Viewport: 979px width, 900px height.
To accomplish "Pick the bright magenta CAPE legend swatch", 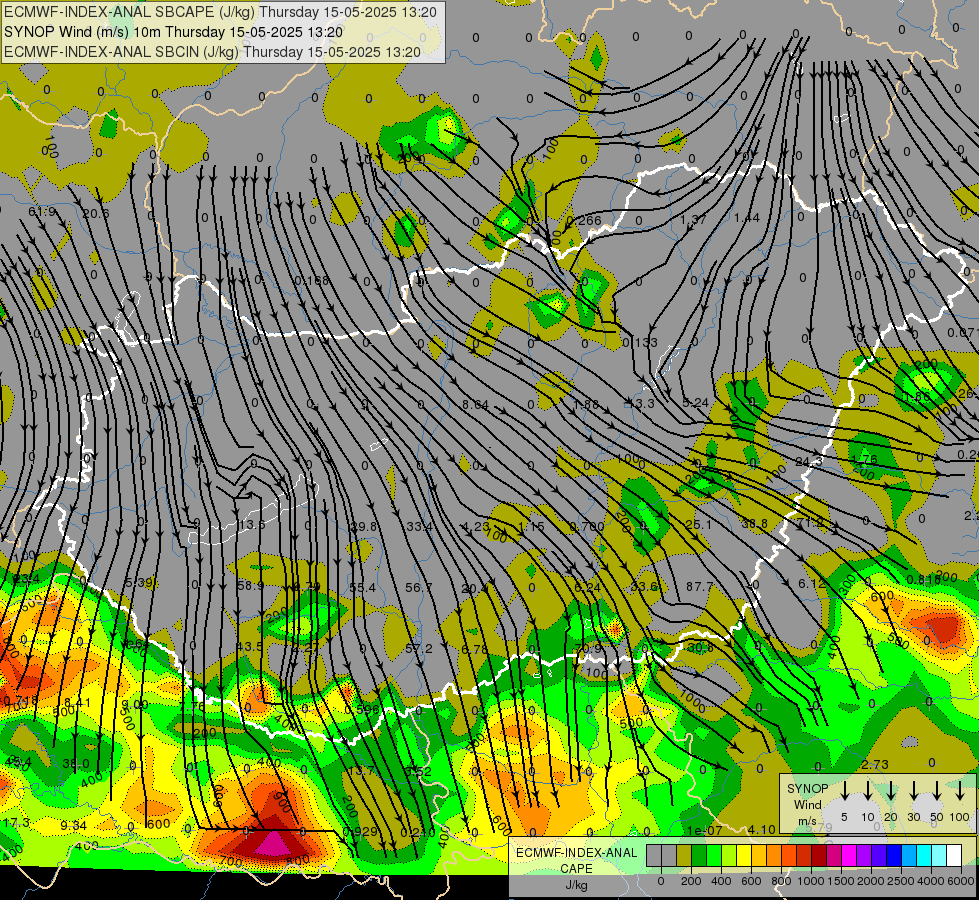I will (849, 856).
